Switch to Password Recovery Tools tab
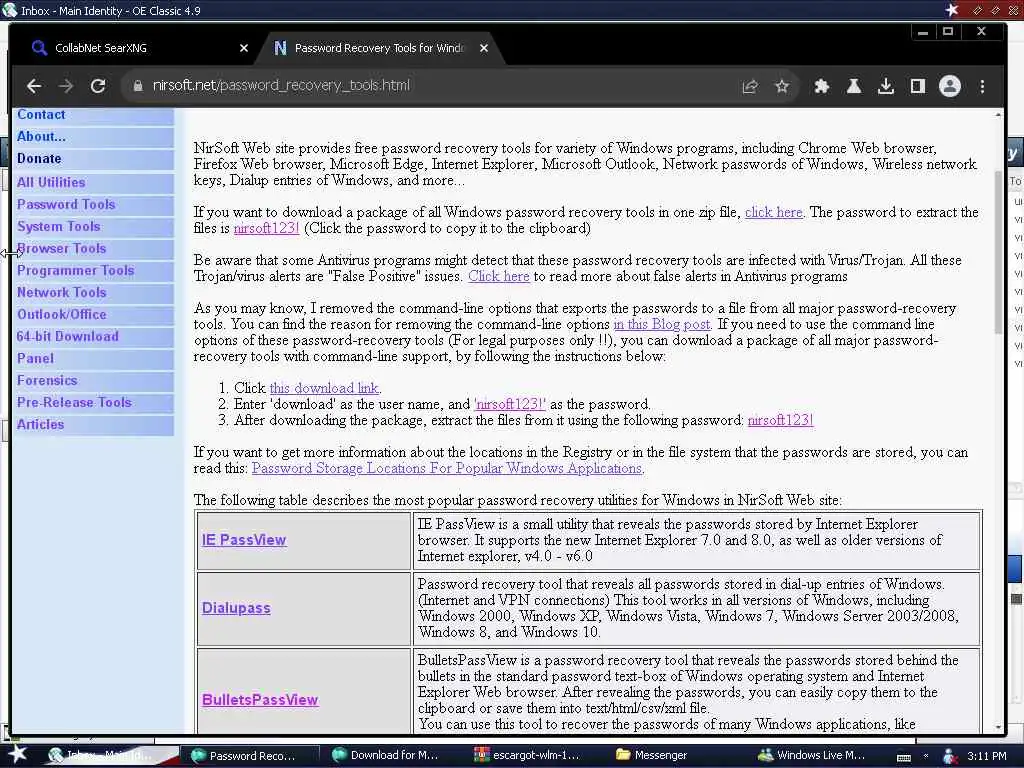Image resolution: width=1024 pixels, height=768 pixels. pyautogui.click(x=379, y=48)
